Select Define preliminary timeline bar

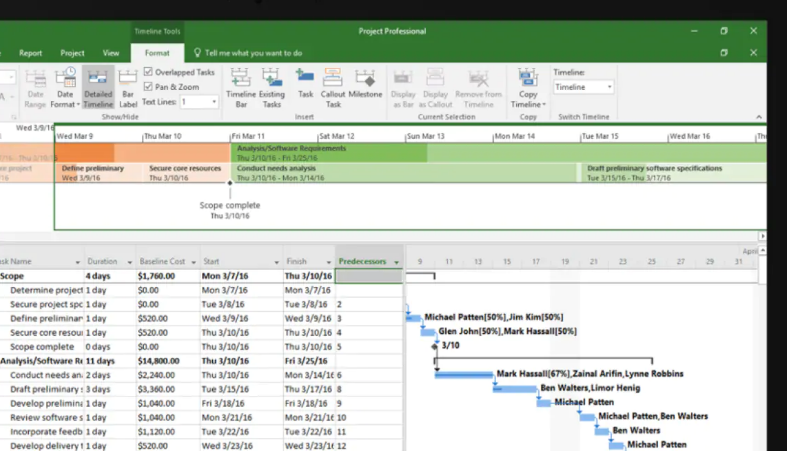point(98,173)
